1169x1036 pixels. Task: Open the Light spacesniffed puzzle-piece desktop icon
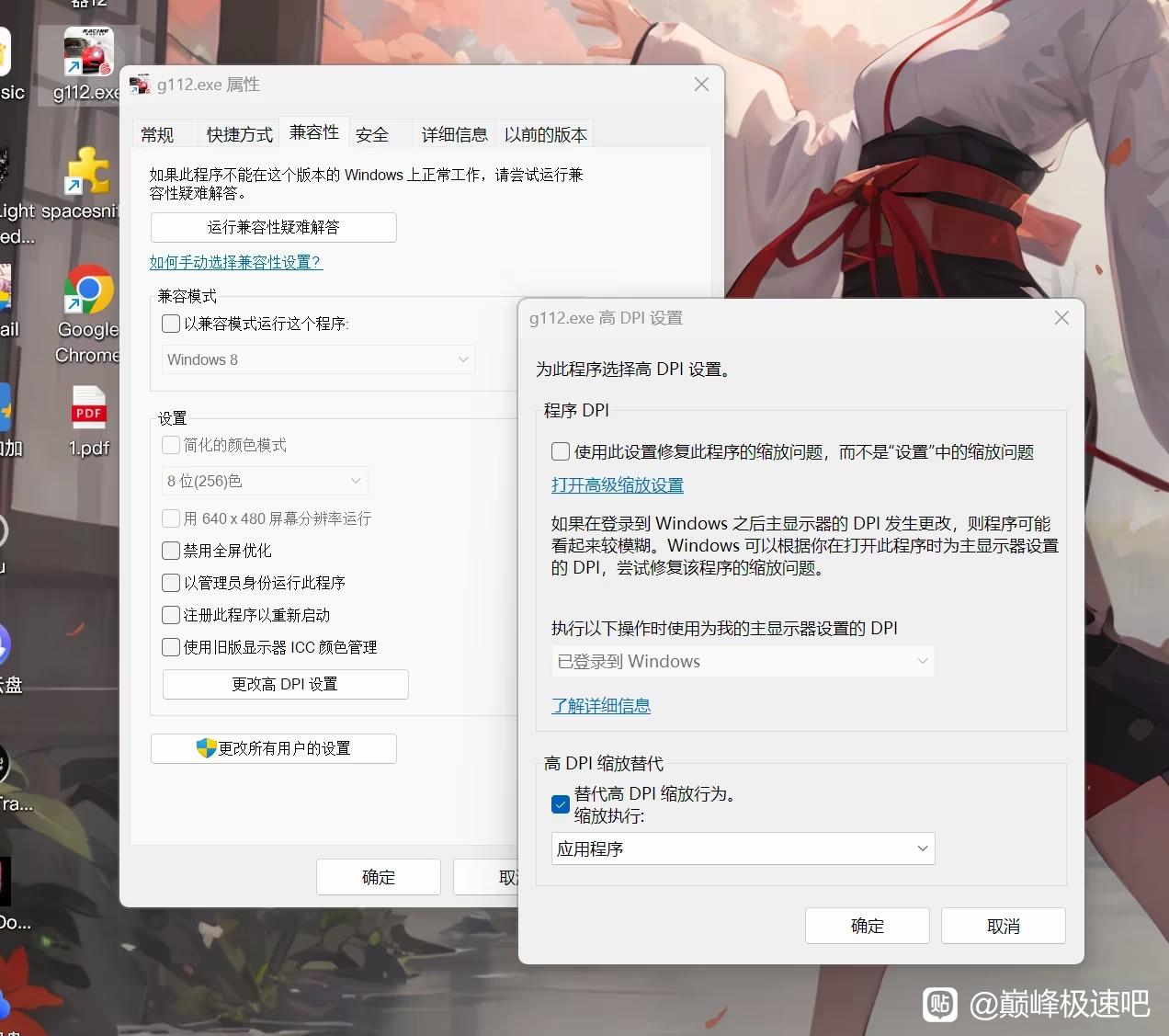(x=88, y=171)
